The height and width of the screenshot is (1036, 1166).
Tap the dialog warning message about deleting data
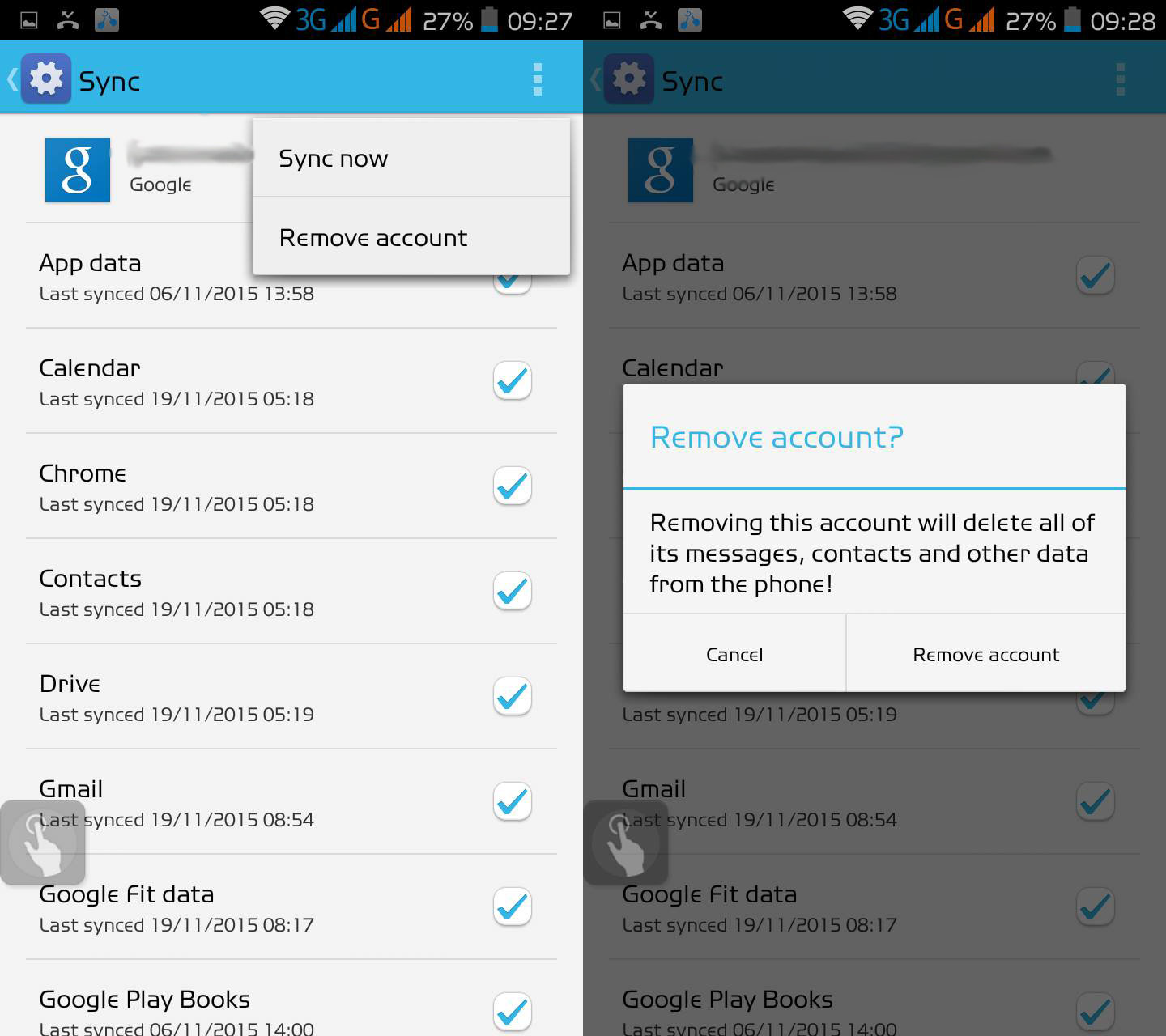[x=872, y=554]
